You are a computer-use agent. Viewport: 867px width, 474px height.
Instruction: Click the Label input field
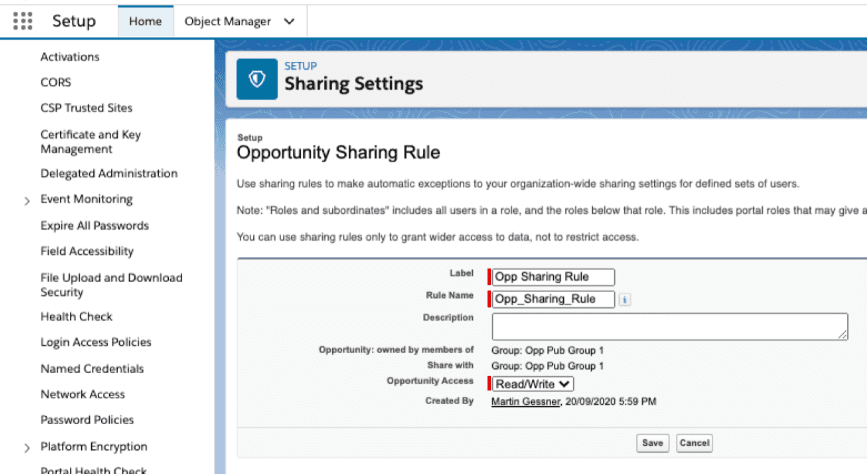click(554, 277)
